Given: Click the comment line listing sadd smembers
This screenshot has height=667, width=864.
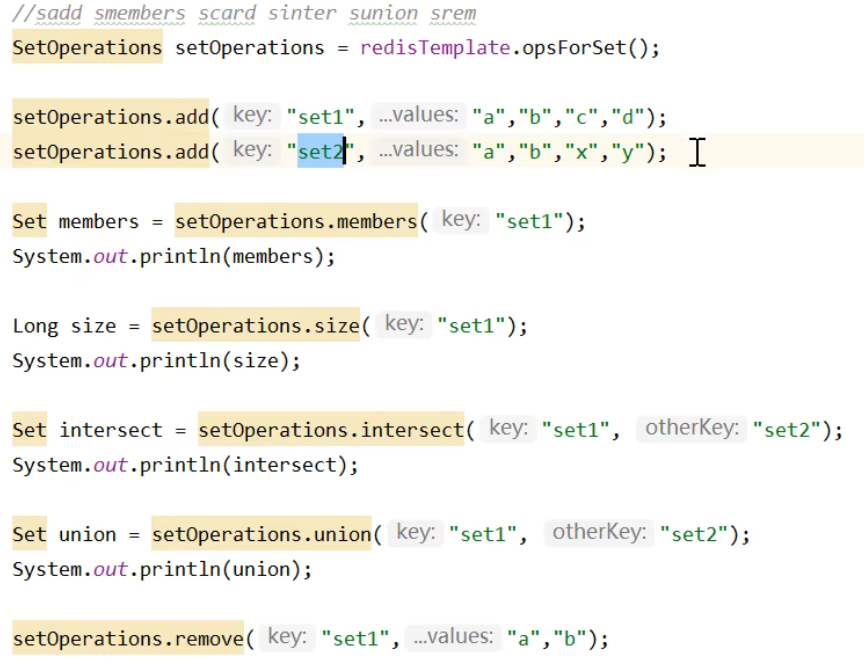Looking at the screenshot, I should pyautogui.click(x=244, y=14).
